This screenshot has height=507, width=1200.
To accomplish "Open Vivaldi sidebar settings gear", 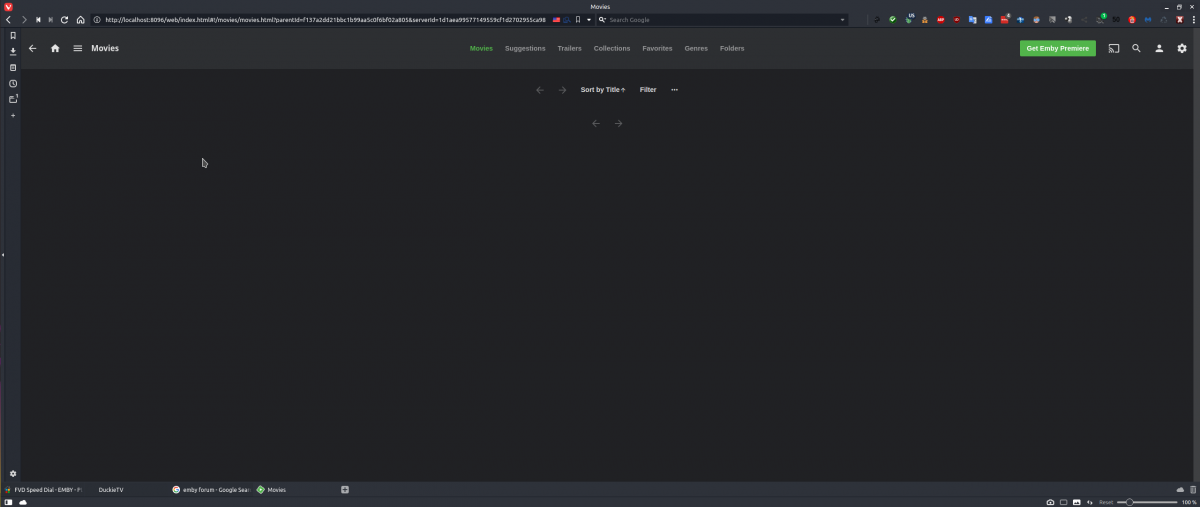I will coord(13,473).
